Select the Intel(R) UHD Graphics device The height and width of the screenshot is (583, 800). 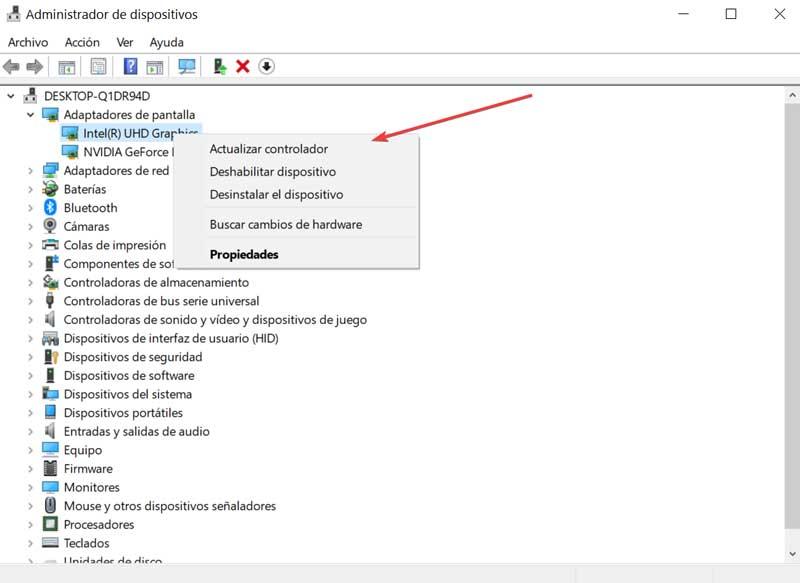[x=131, y=133]
